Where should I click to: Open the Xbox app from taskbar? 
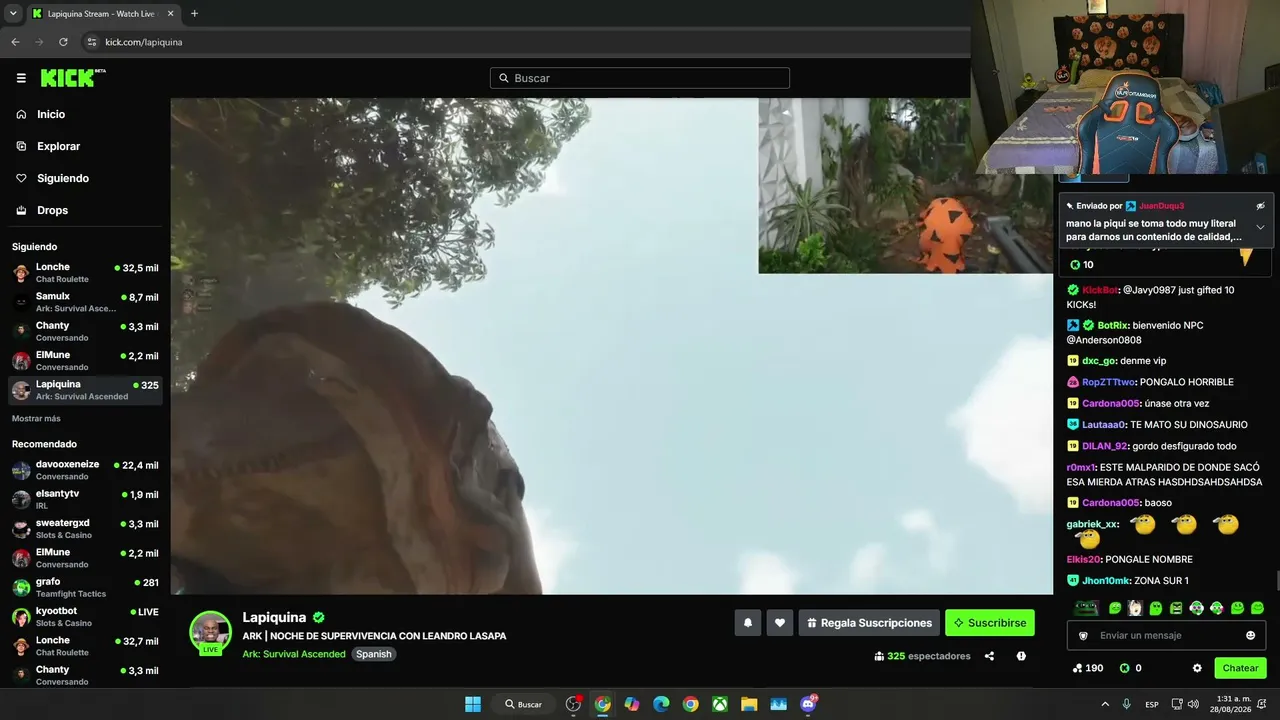(720, 704)
